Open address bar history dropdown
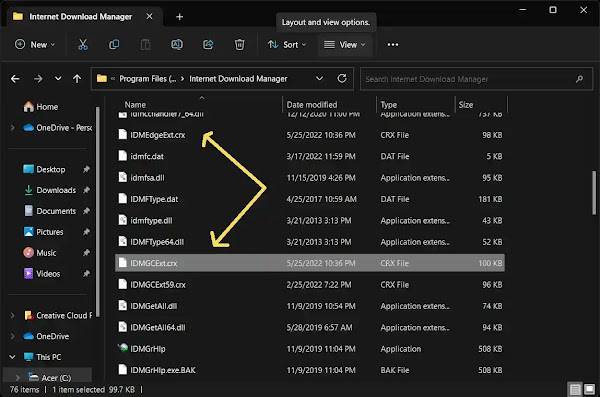This screenshot has width=600, height=397. point(319,78)
